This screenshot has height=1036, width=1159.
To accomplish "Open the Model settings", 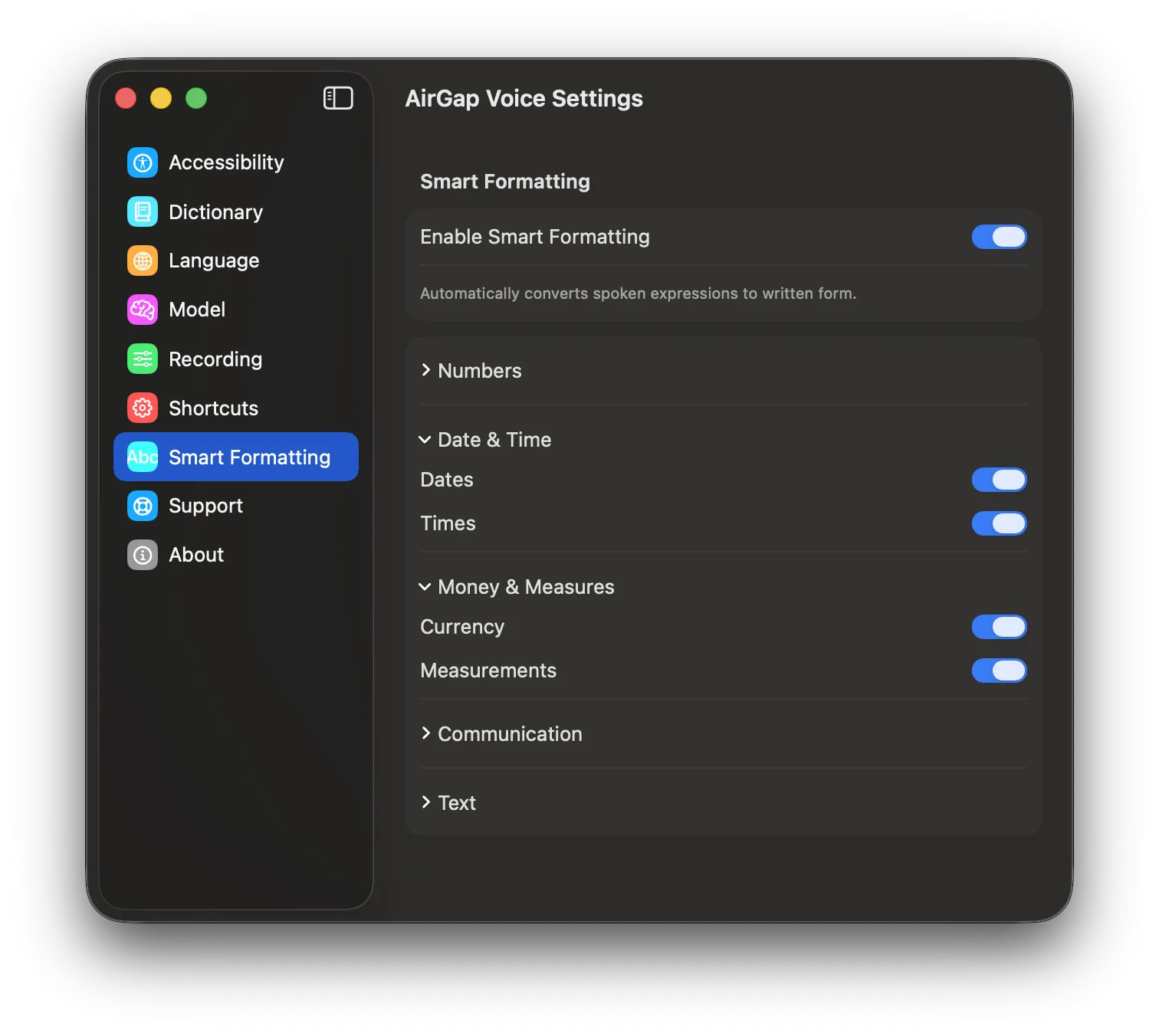I will point(236,310).
